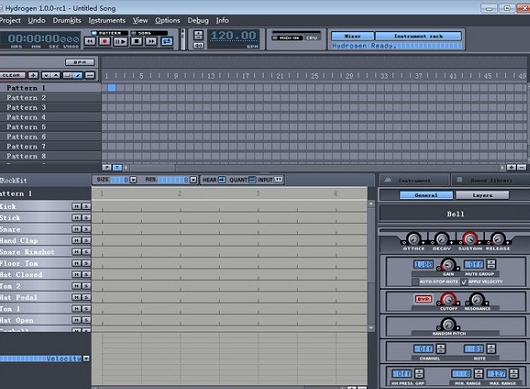Move selected pattern up
Image resolution: width=530 pixels, height=389 pixels.
[56, 75]
